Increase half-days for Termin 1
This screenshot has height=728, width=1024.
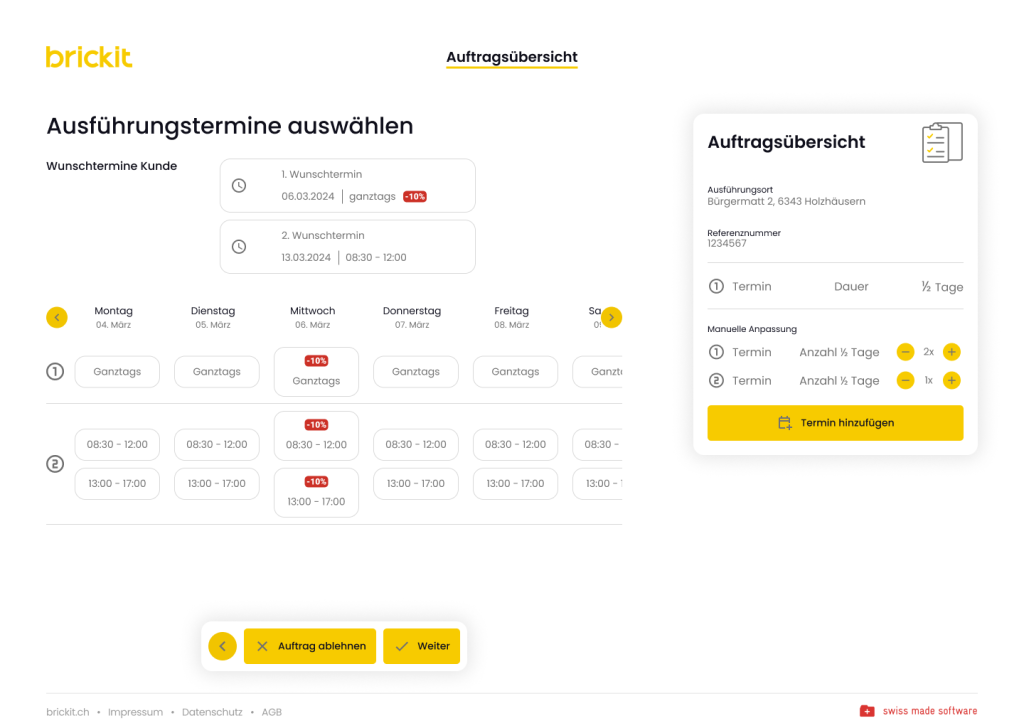point(952,352)
